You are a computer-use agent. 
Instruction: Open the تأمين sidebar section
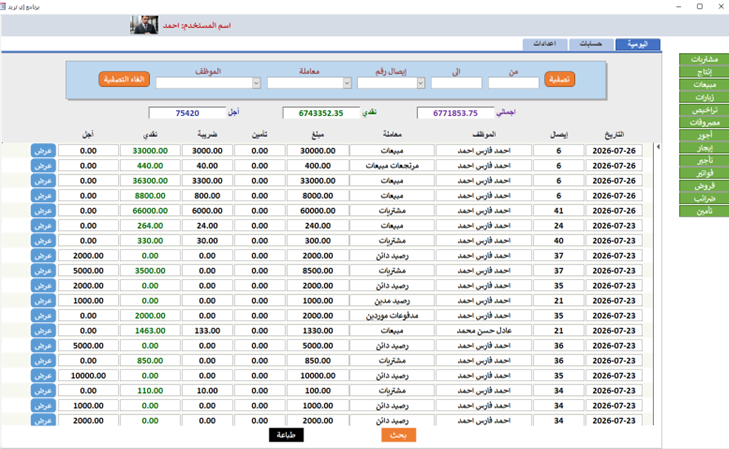pos(704,211)
